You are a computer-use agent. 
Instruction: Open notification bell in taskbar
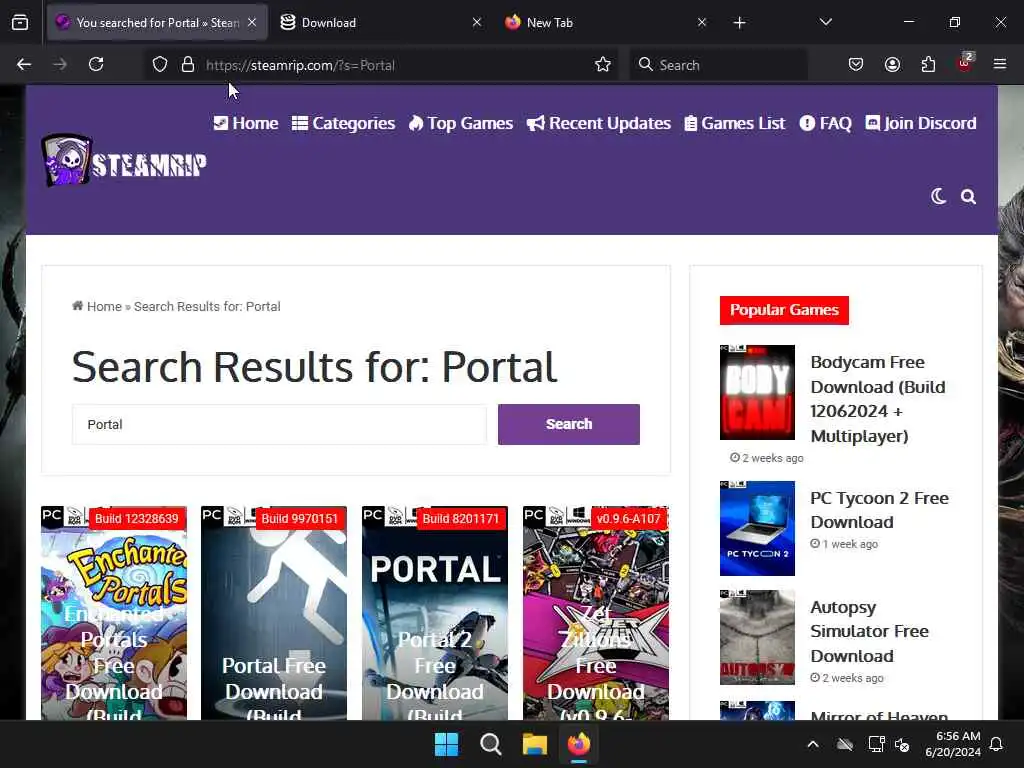[997, 744]
